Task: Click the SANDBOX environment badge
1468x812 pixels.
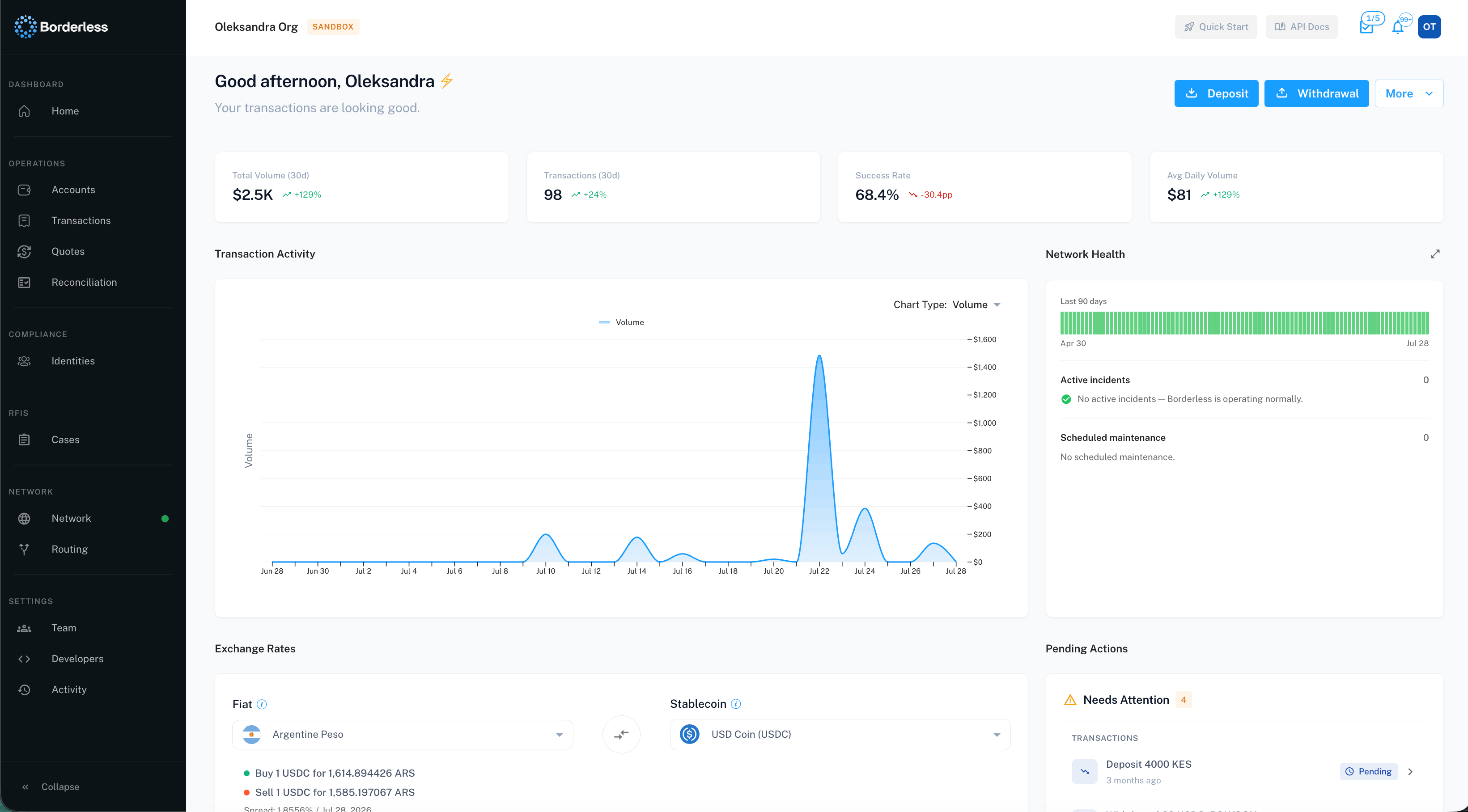Action: pyautogui.click(x=333, y=27)
